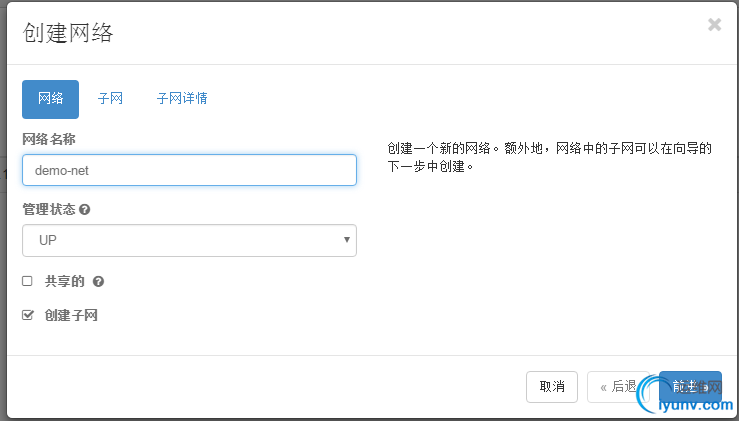The image size is (739, 421).
Task: Open the 管理状态 dropdown showing UP
Action: [x=189, y=240]
